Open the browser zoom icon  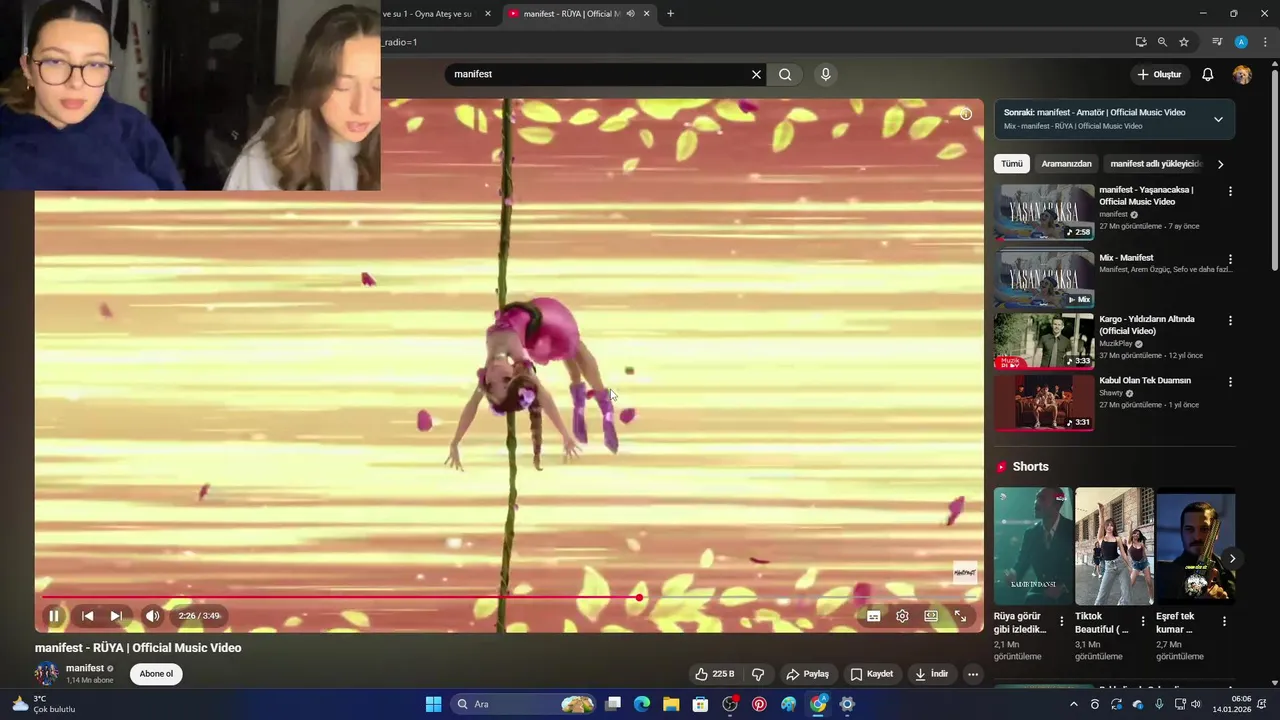pos(1162,42)
